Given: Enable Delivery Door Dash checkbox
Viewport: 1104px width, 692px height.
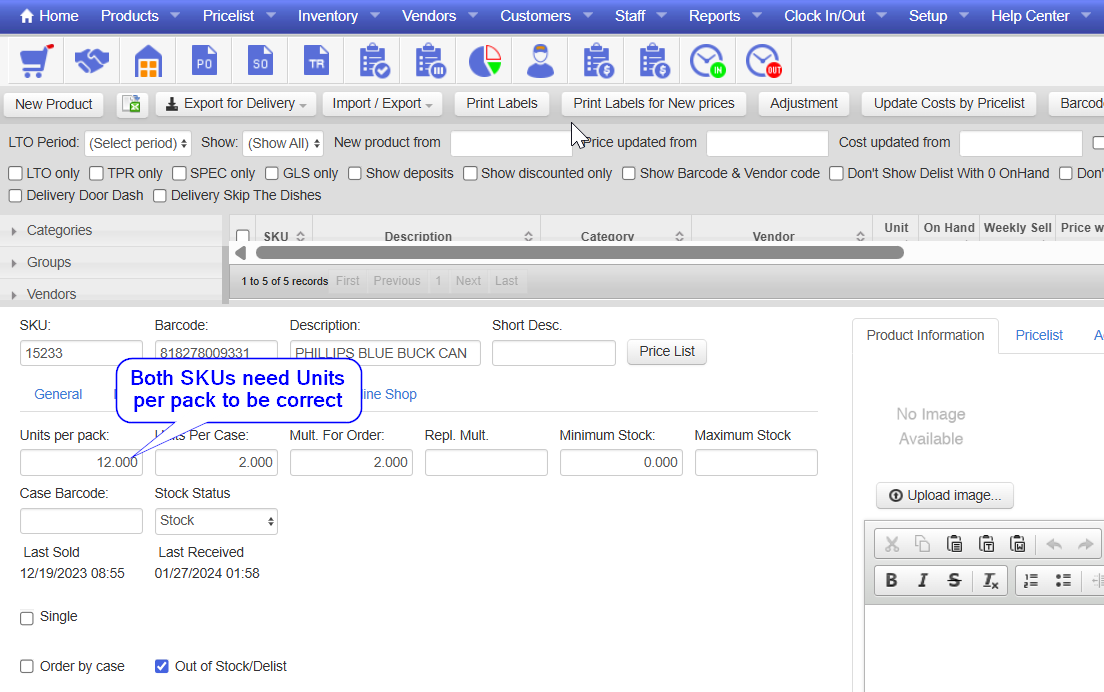Looking at the screenshot, I should 15,196.
